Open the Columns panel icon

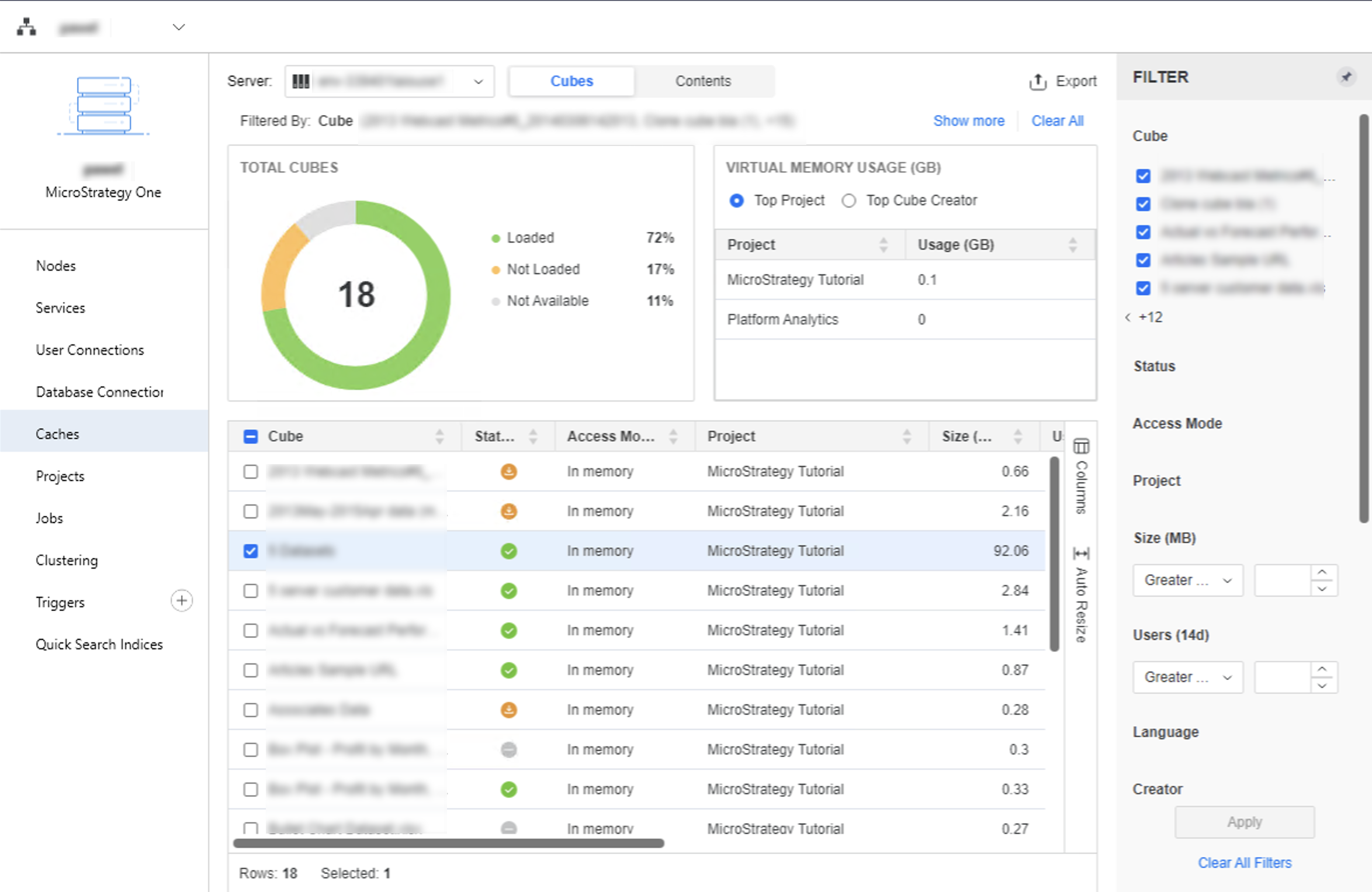click(x=1081, y=447)
